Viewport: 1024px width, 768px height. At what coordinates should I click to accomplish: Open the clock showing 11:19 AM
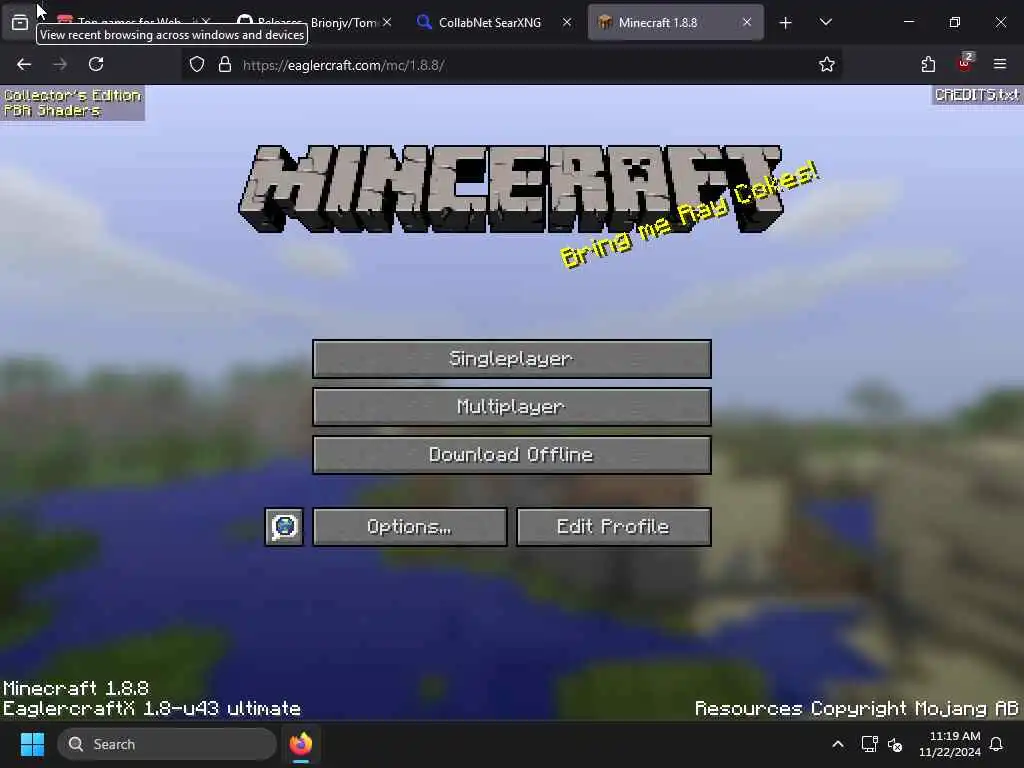(950, 744)
